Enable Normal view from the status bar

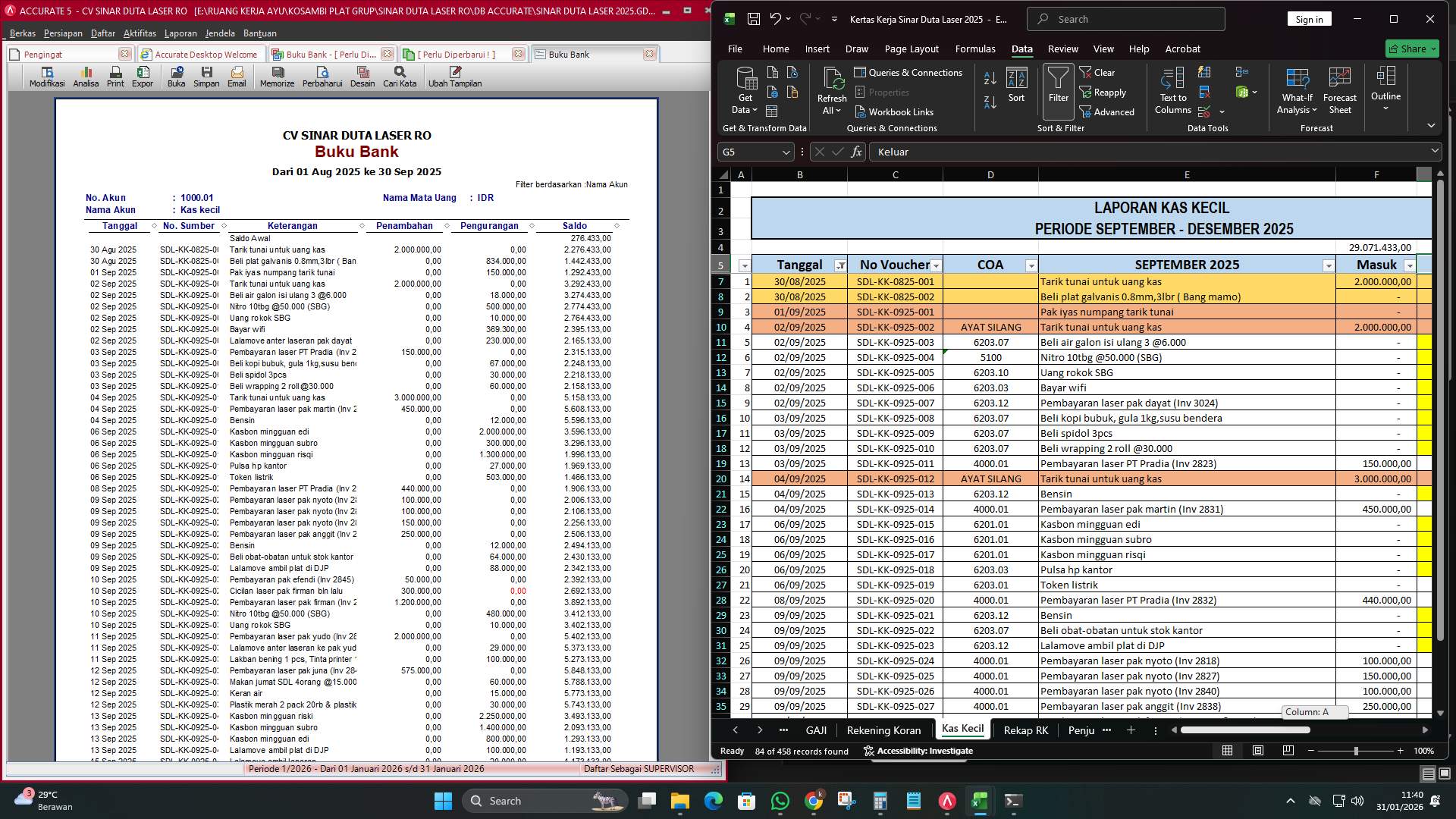click(1227, 751)
